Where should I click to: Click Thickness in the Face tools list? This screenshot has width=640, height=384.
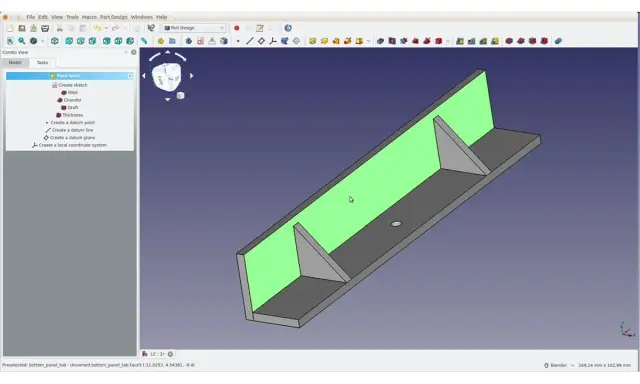coord(69,115)
